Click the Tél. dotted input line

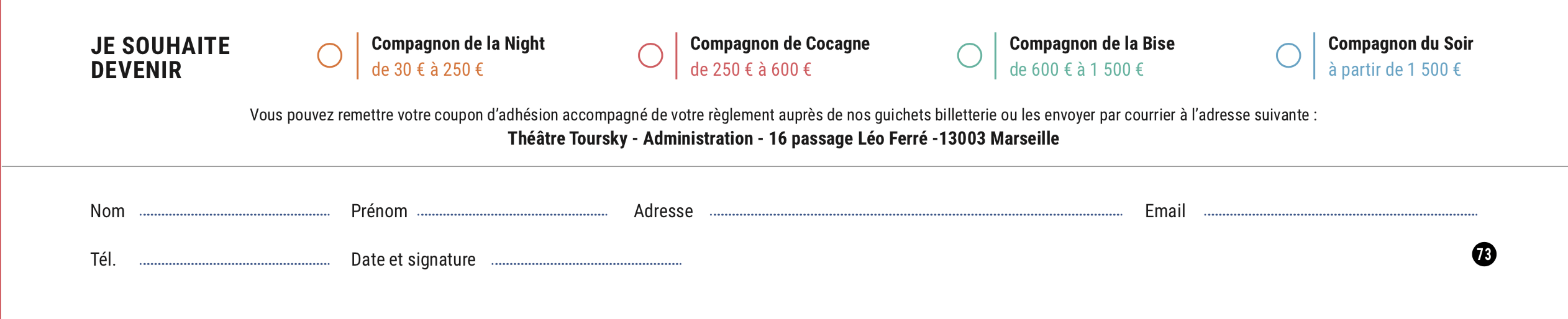[235, 263]
